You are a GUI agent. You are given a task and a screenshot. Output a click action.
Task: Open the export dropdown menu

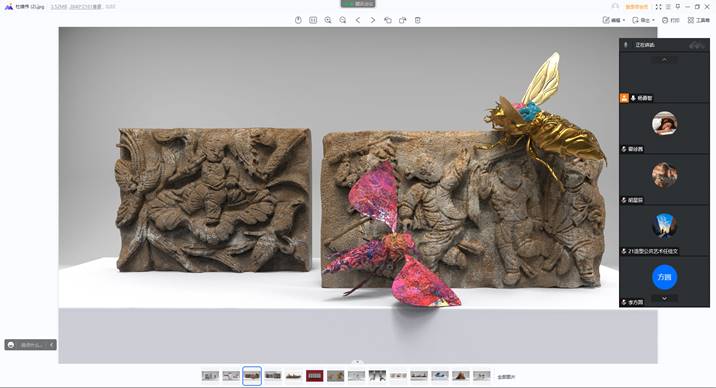643,20
